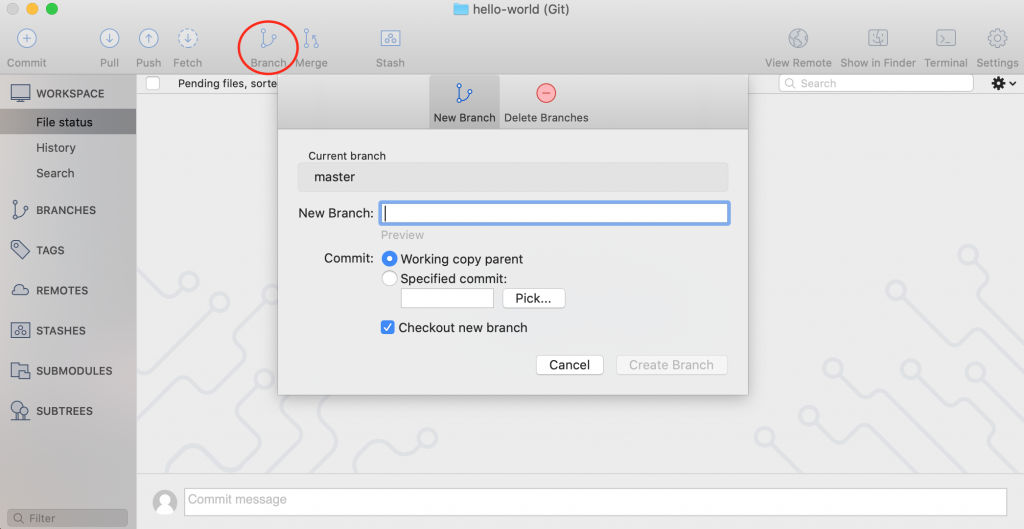Click Show in Finder icon
This screenshot has height=529, width=1024.
click(x=878, y=39)
